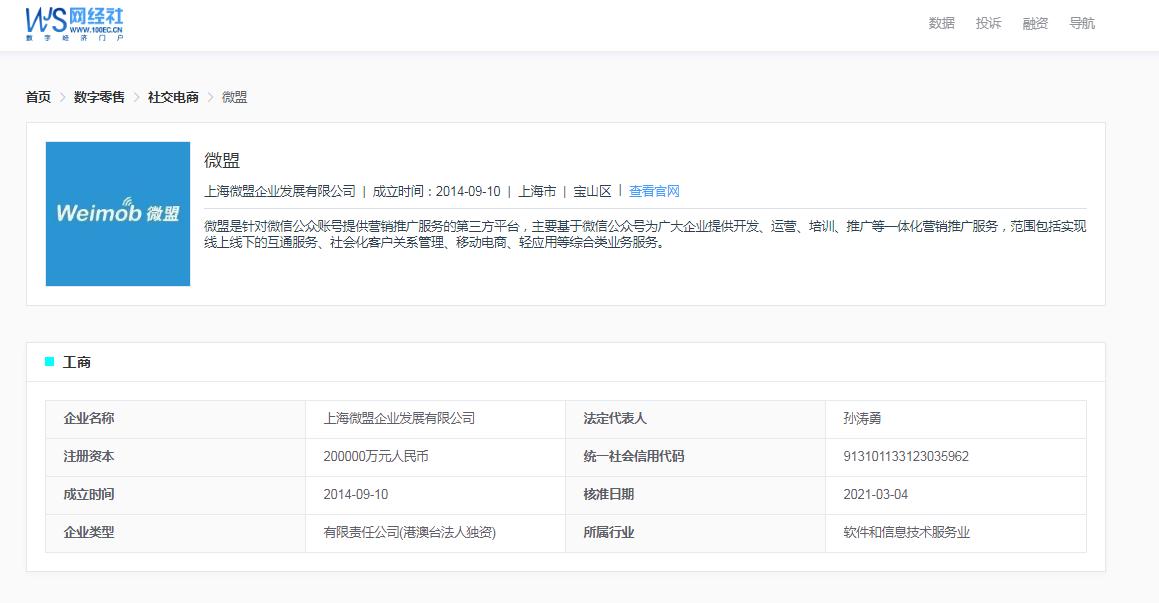Click the 查看官网 link
The width and height of the screenshot is (1159, 603).
655,190
